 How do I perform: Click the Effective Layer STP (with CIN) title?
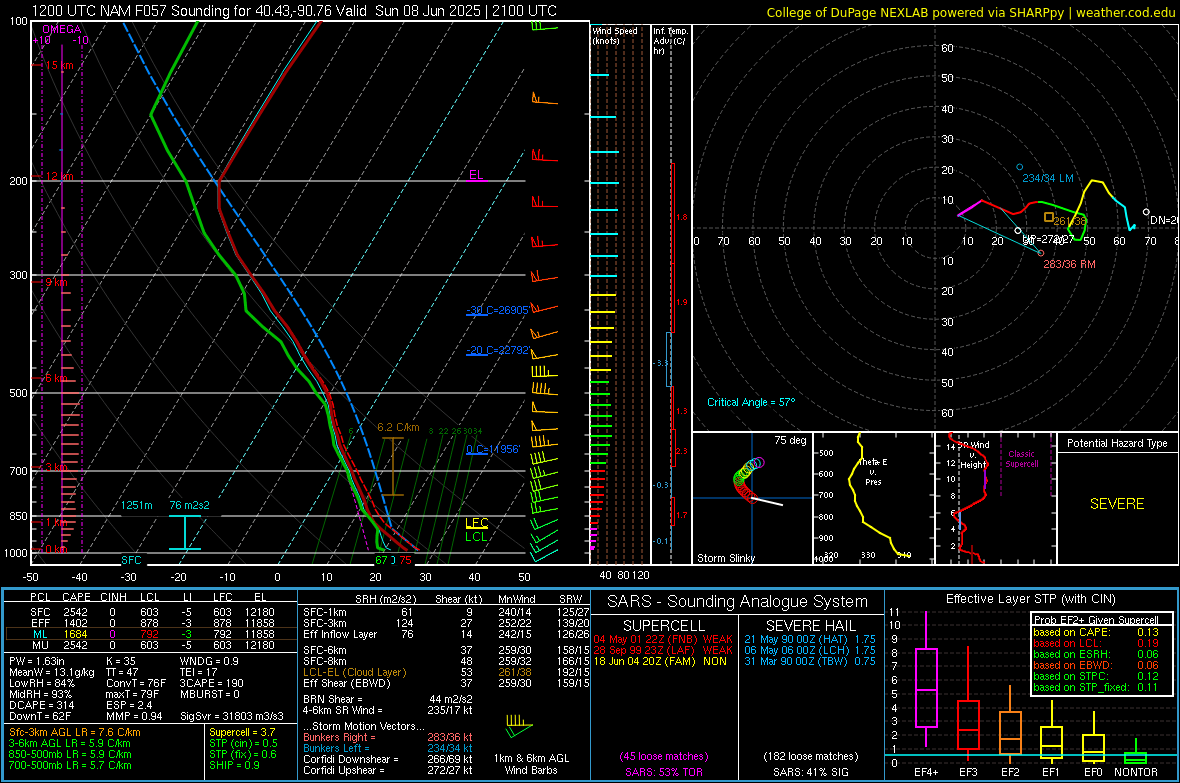click(1031, 599)
